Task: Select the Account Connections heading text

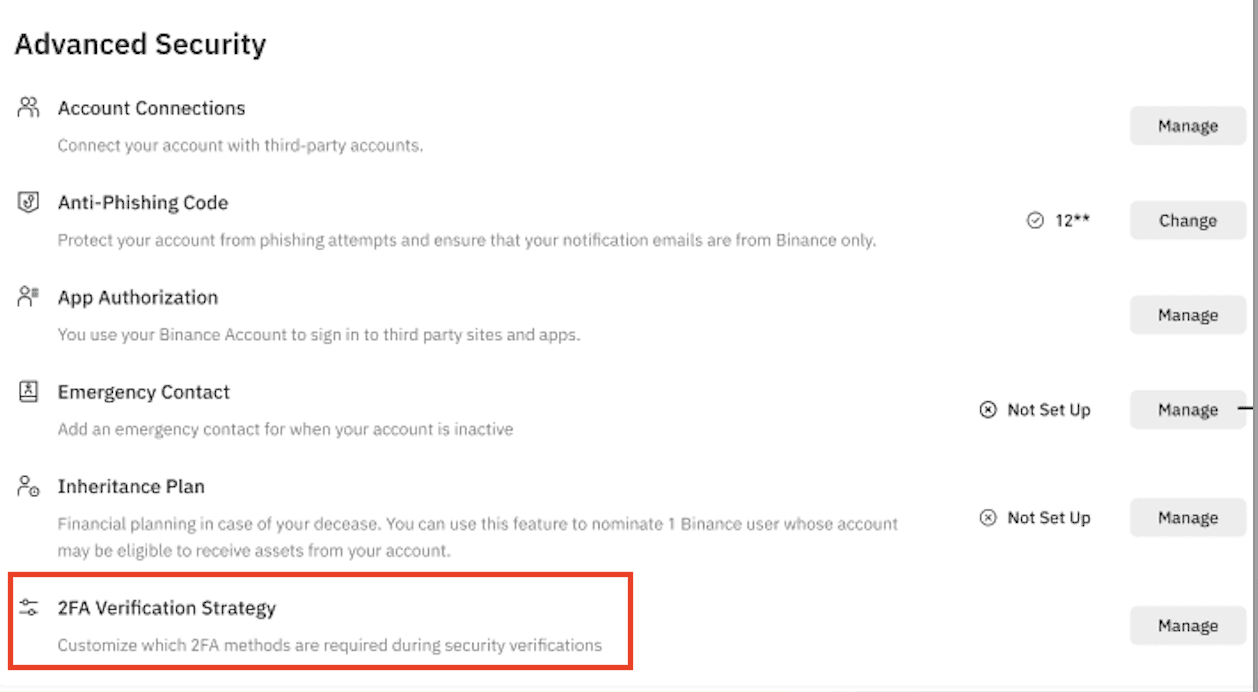Action: point(151,108)
